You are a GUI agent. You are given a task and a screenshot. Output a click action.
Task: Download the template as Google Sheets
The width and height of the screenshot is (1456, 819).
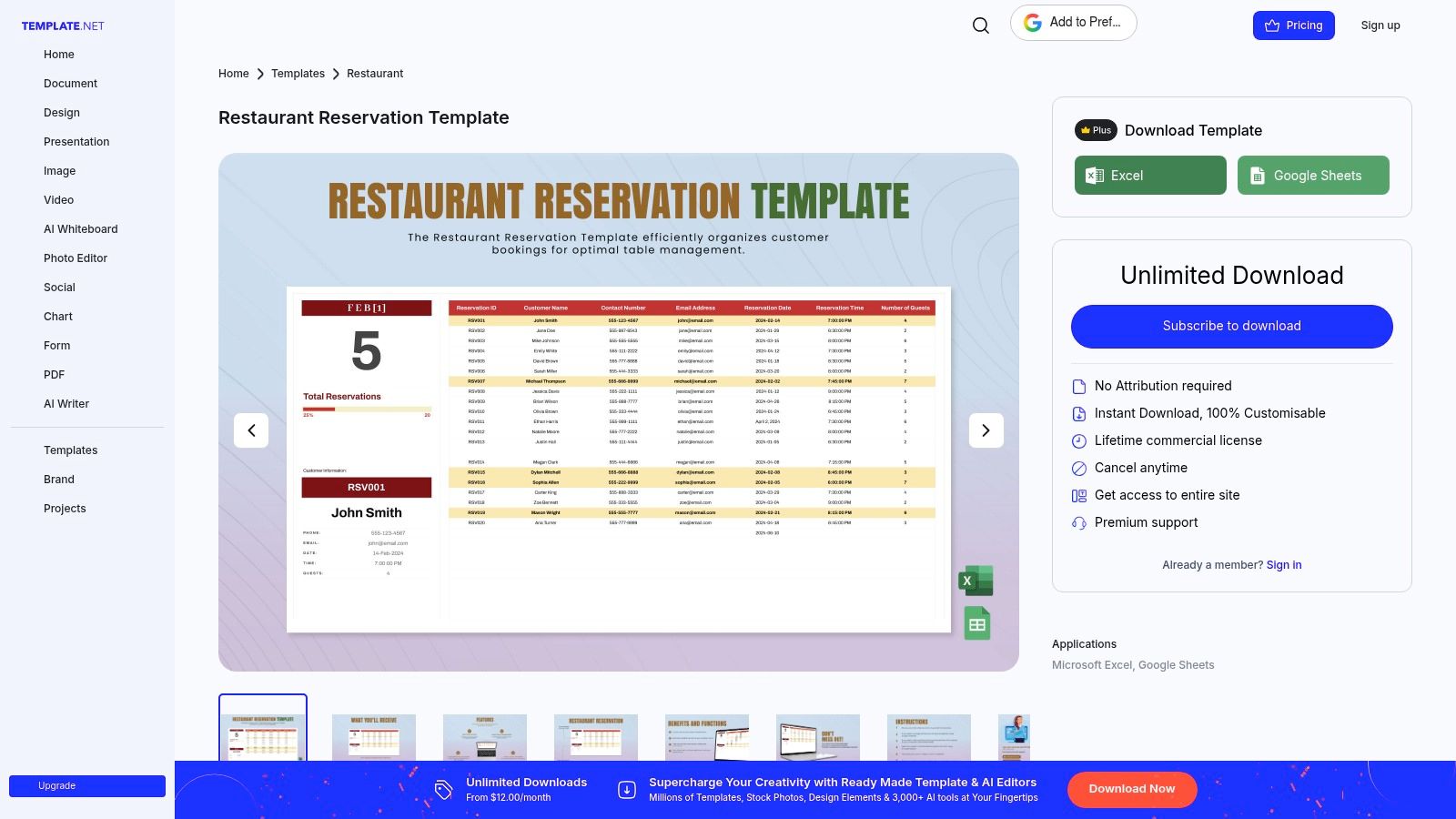(x=1313, y=175)
